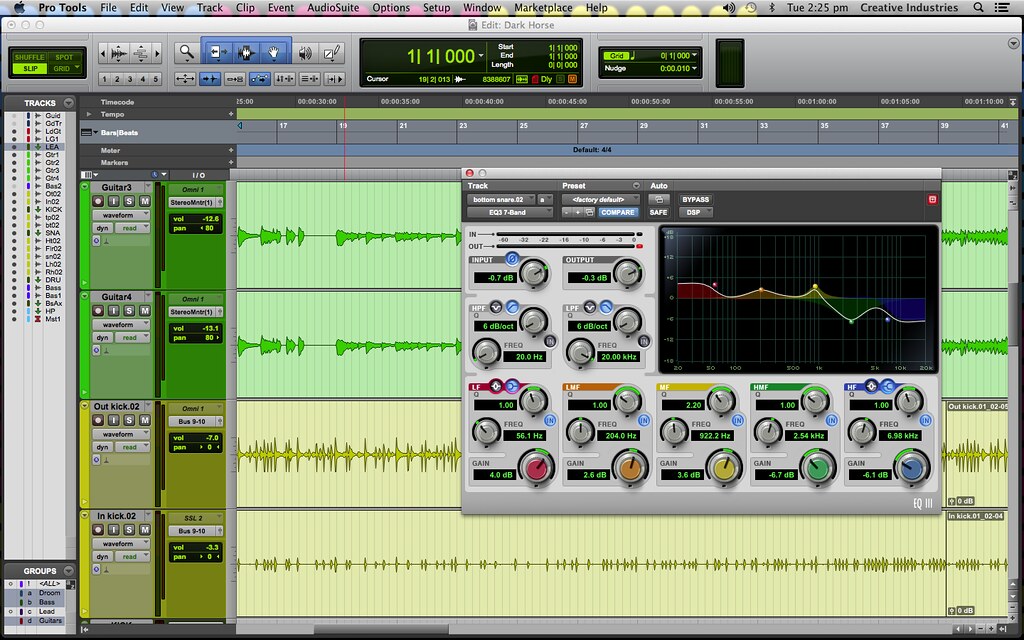Image resolution: width=1024 pixels, height=640 pixels.
Task: Adjust the INPUT gain knob on EQ3
Action: (x=534, y=275)
